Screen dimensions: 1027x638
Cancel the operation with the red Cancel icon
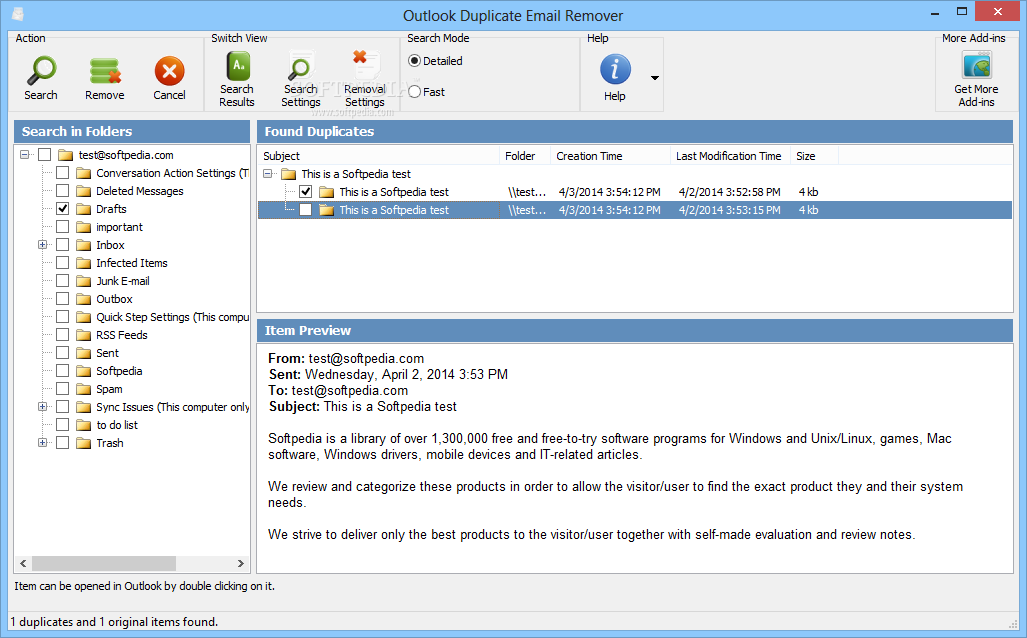coord(170,71)
